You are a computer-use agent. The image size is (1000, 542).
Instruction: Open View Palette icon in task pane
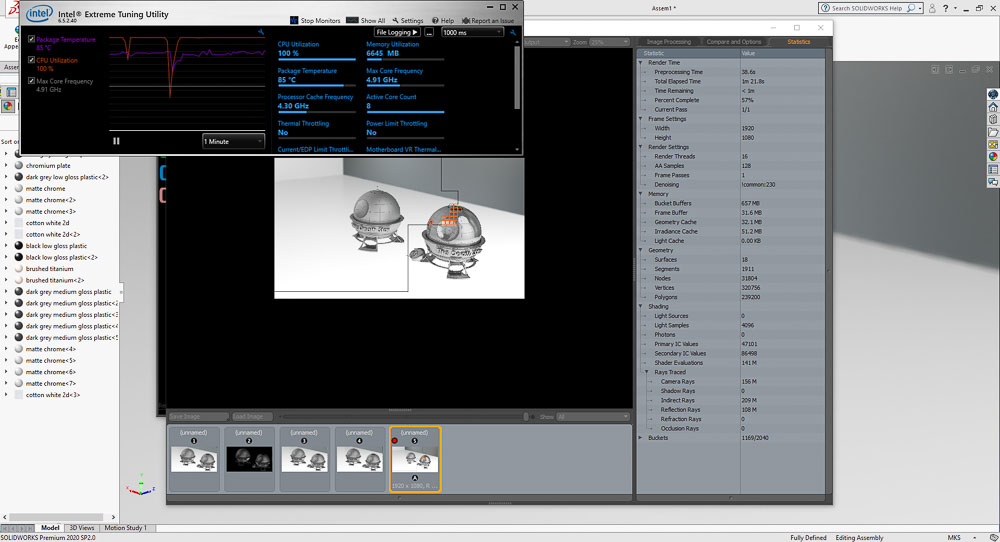[x=993, y=145]
